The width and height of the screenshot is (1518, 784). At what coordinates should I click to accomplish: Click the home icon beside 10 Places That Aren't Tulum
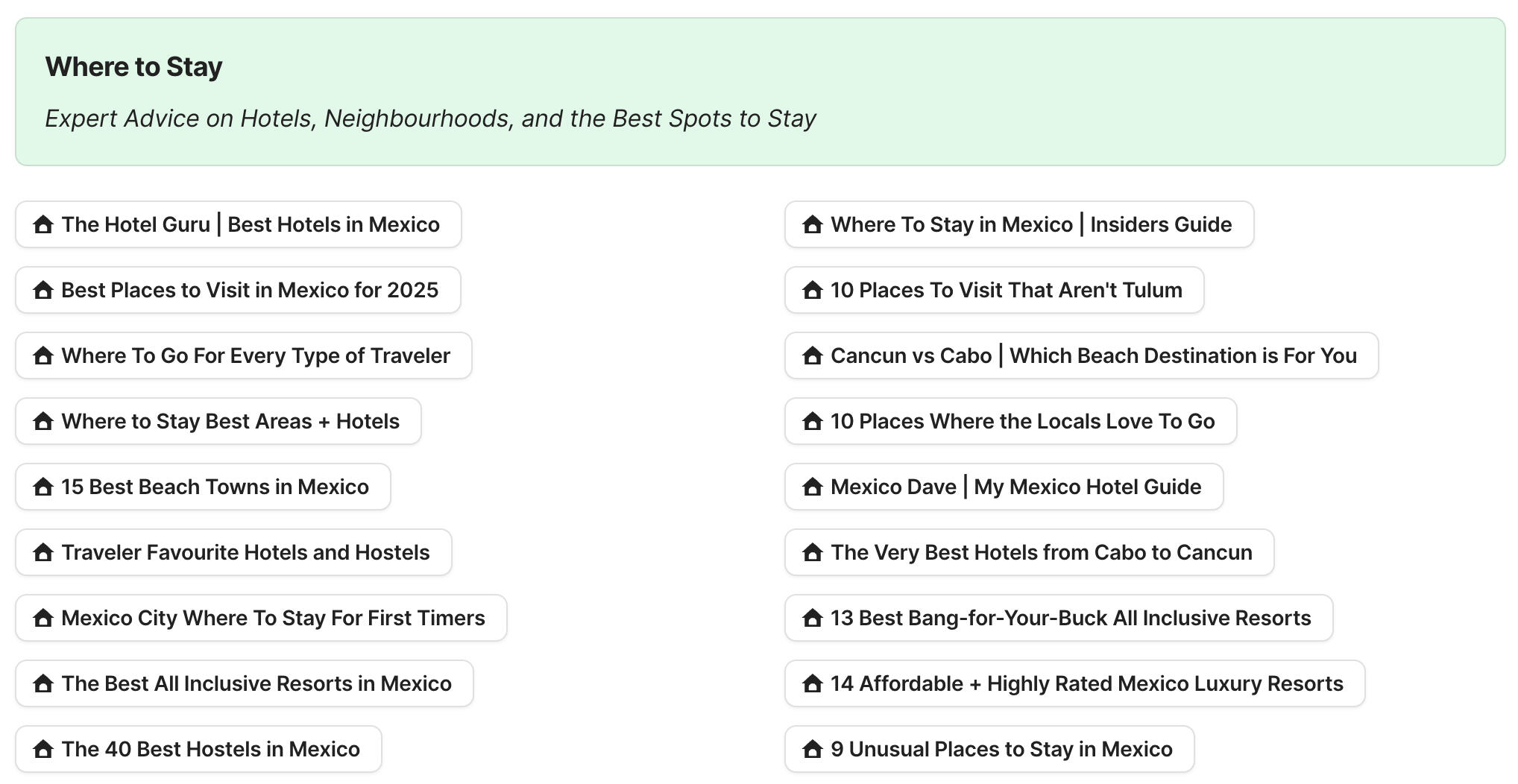click(813, 290)
